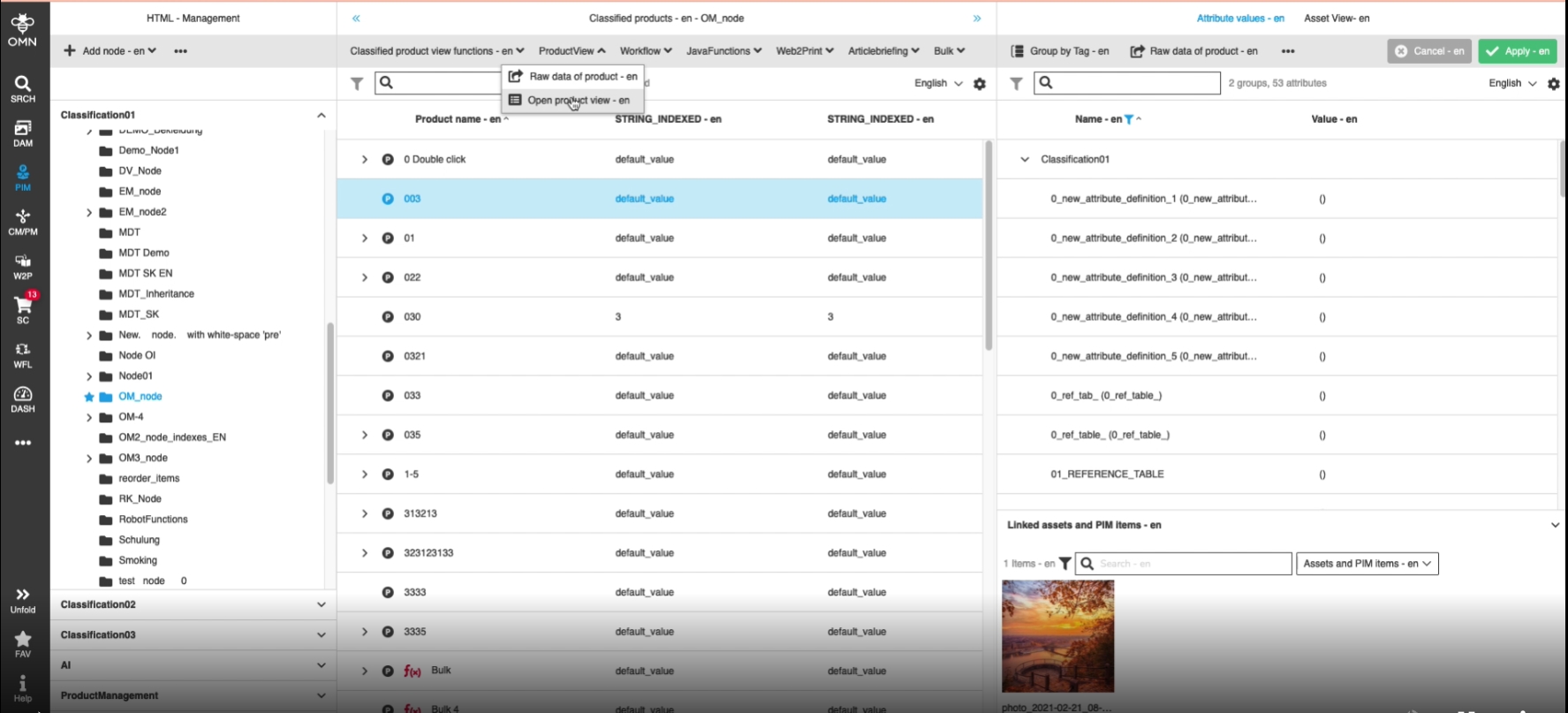1568x713 pixels.
Task: Switch to the Asset View tab
Action: pyautogui.click(x=1337, y=19)
